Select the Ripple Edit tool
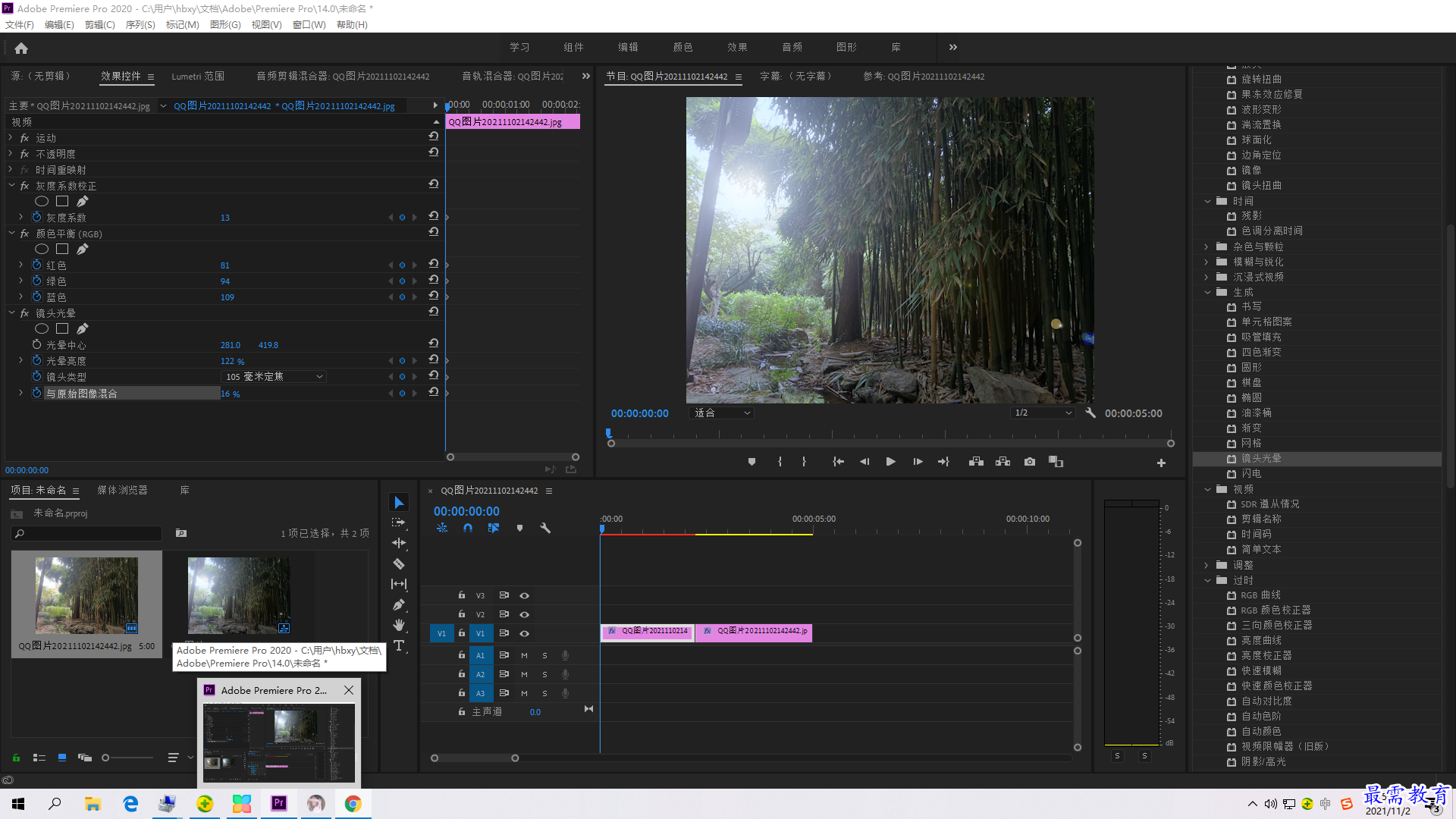Viewport: 1456px width, 819px height. [x=399, y=543]
